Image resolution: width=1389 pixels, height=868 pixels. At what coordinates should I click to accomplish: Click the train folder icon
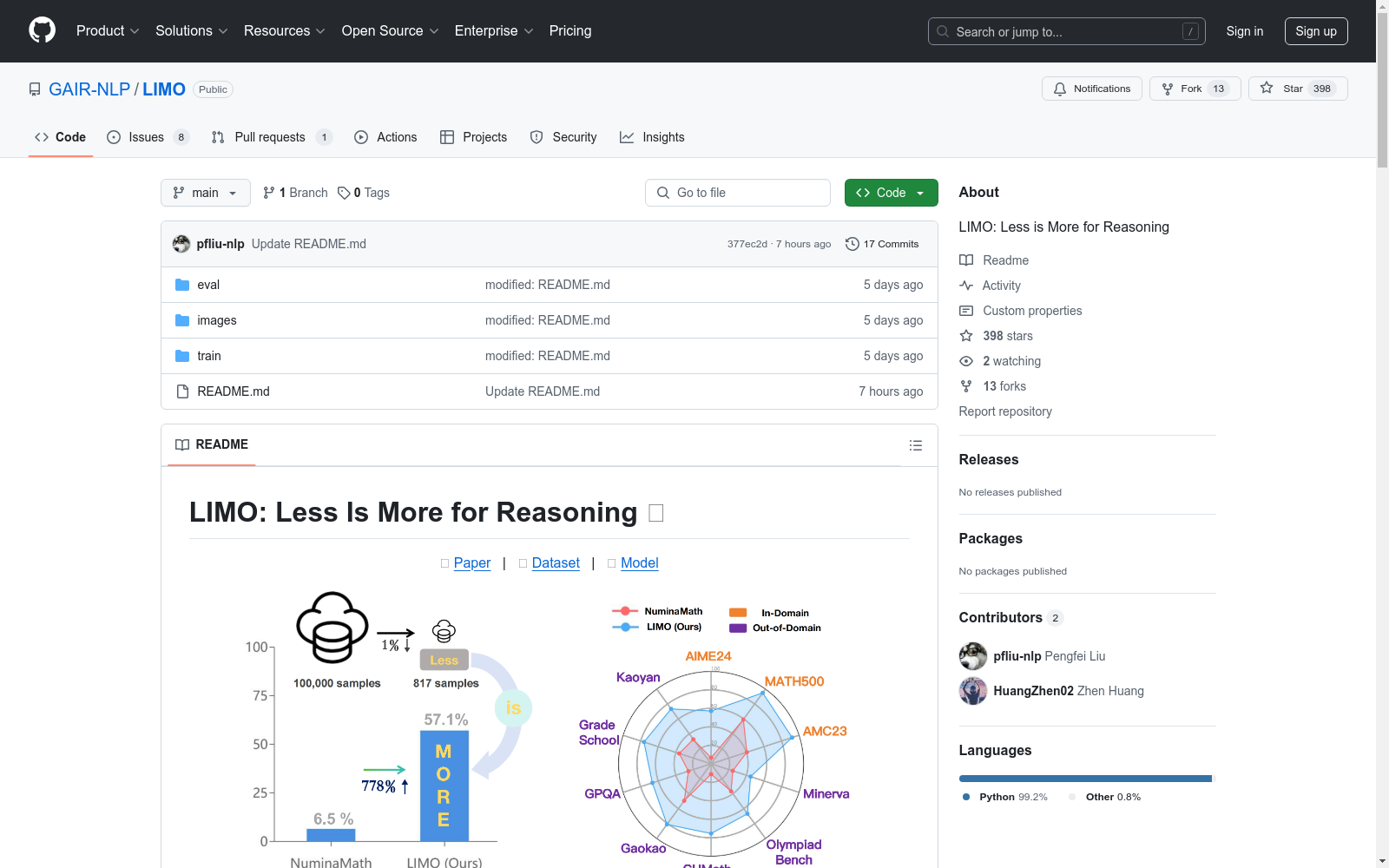(x=182, y=356)
